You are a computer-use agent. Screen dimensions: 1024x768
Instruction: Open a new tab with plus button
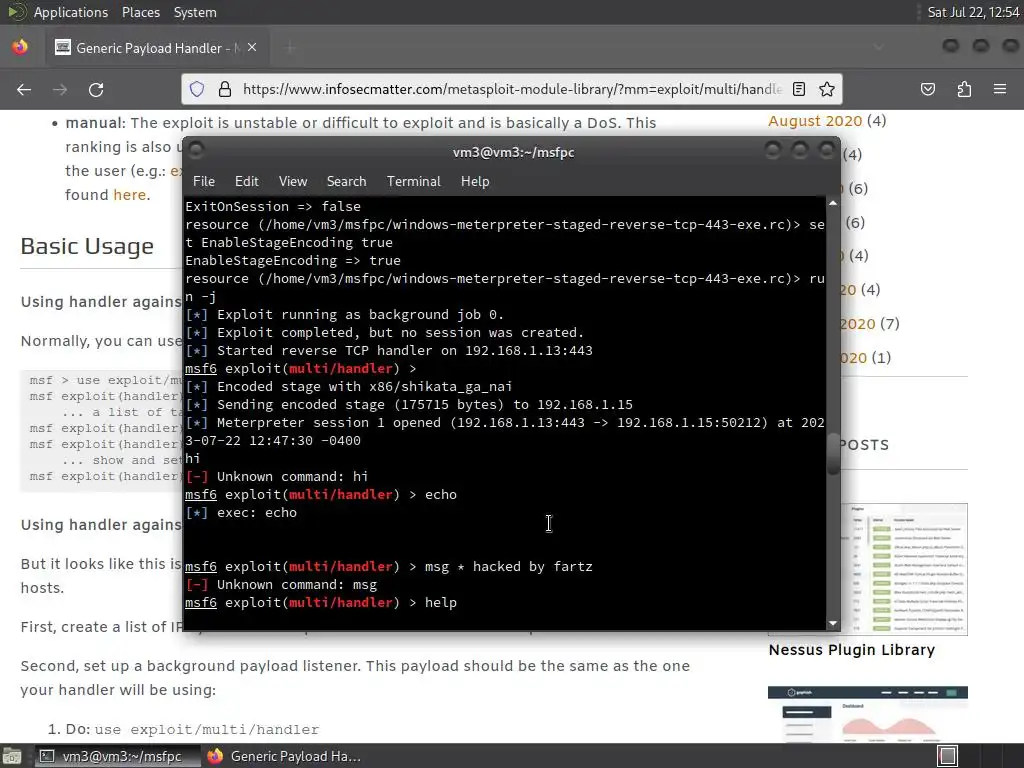[291, 48]
